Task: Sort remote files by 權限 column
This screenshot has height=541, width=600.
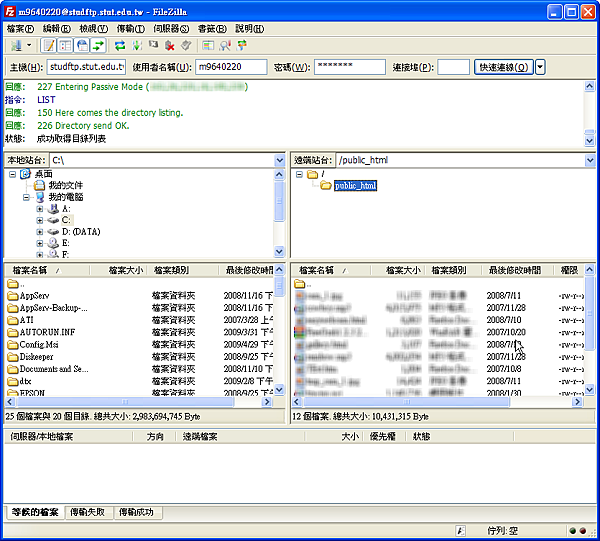Action: click(x=569, y=270)
